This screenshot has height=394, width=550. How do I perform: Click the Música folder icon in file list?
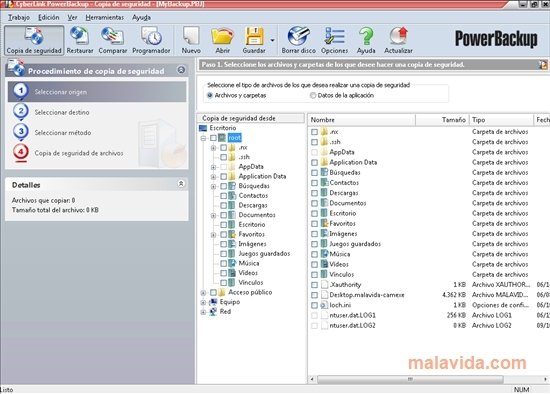coord(324,254)
